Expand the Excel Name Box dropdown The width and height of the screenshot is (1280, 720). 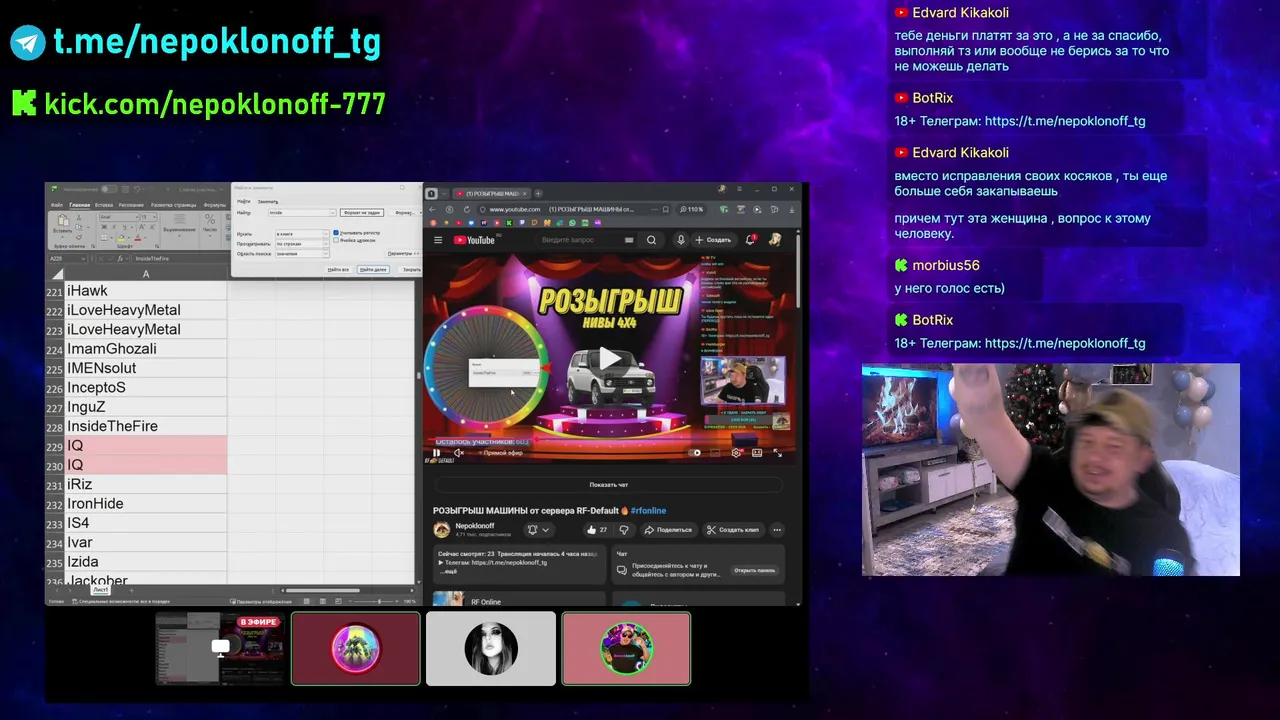[x=83, y=259]
